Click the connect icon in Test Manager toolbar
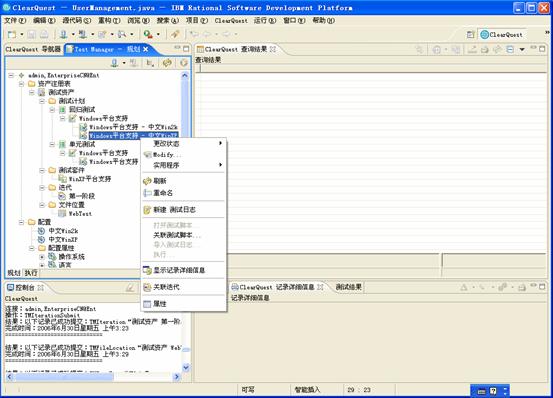Viewport: 553px width, 398px height. [114, 63]
